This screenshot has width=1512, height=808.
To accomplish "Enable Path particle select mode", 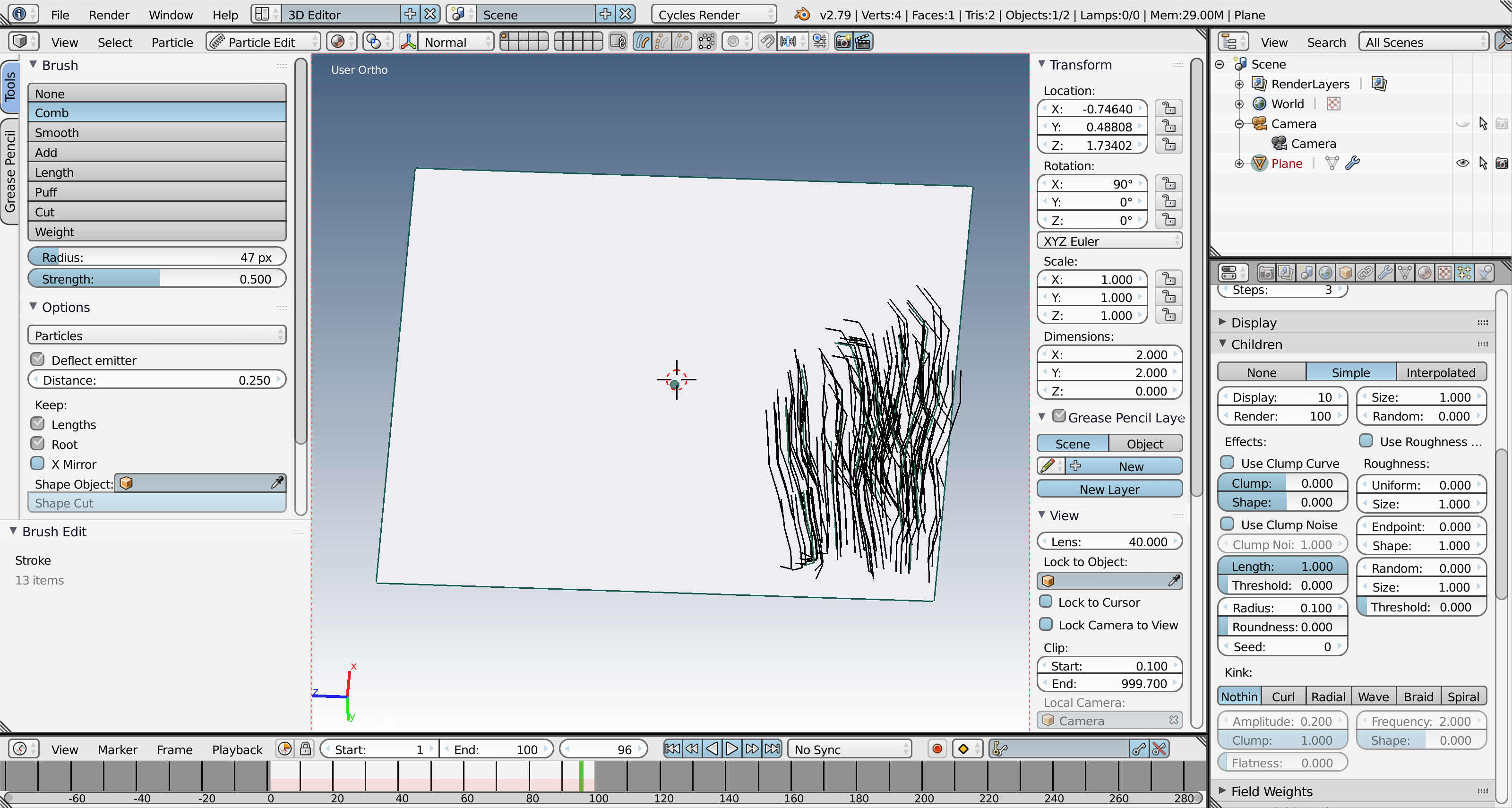I will click(643, 42).
